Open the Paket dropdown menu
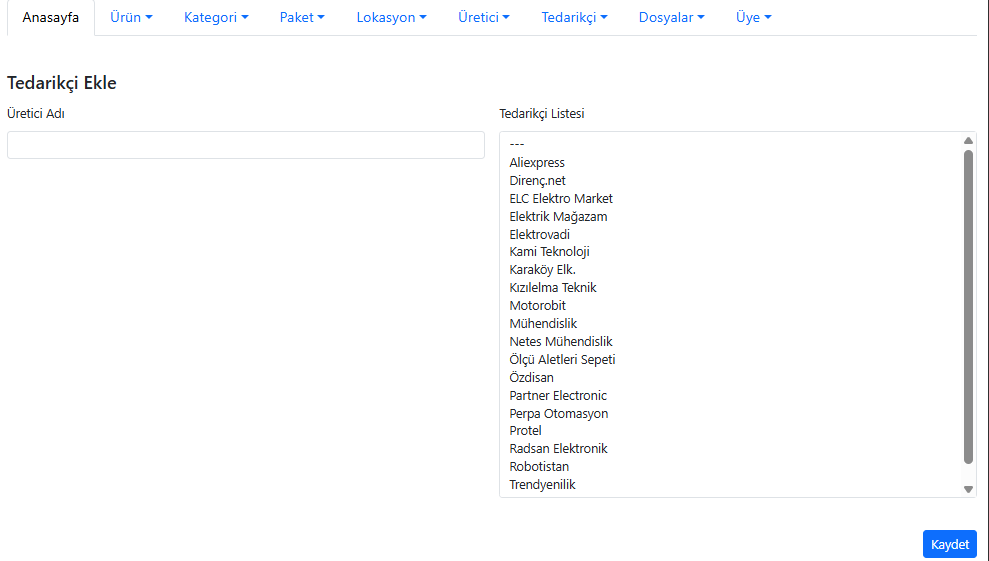989x561 pixels. coord(302,18)
